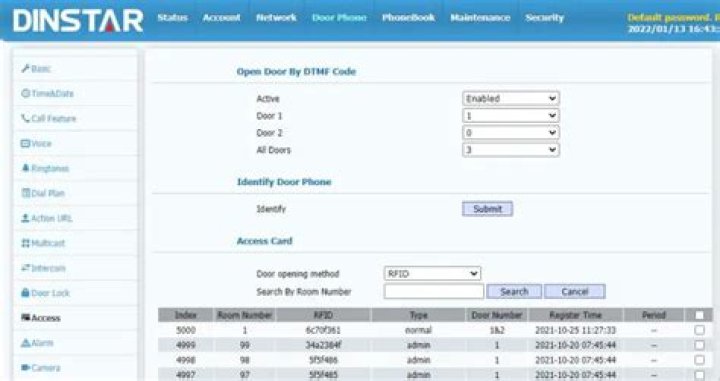This screenshot has width=720, height=381.
Task: Click the Index column header
Action: (x=186, y=315)
